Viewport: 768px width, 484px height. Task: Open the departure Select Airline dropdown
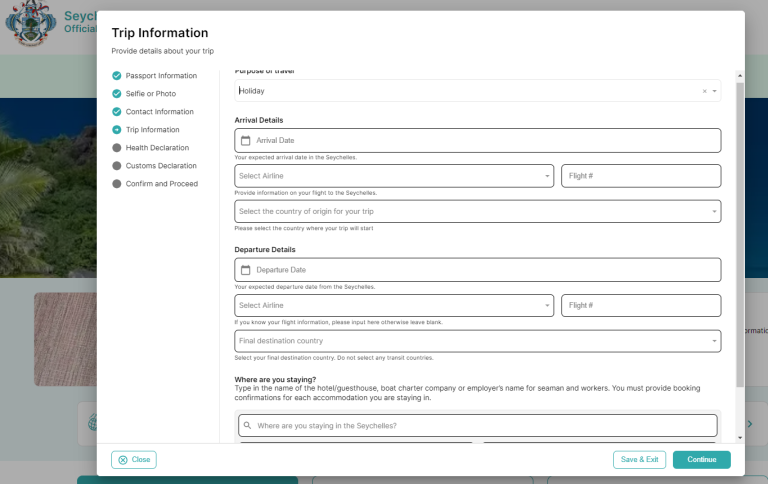tap(547, 305)
